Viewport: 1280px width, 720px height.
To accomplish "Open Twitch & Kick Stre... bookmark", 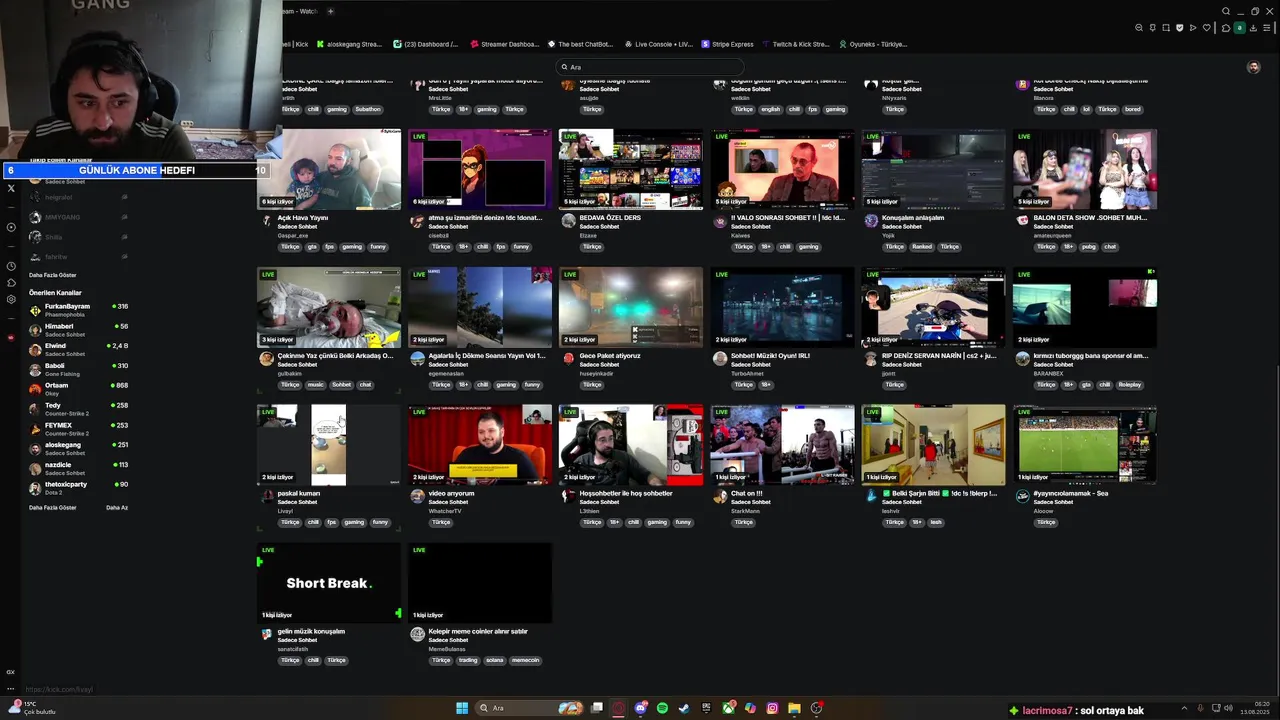I will [x=796, y=44].
